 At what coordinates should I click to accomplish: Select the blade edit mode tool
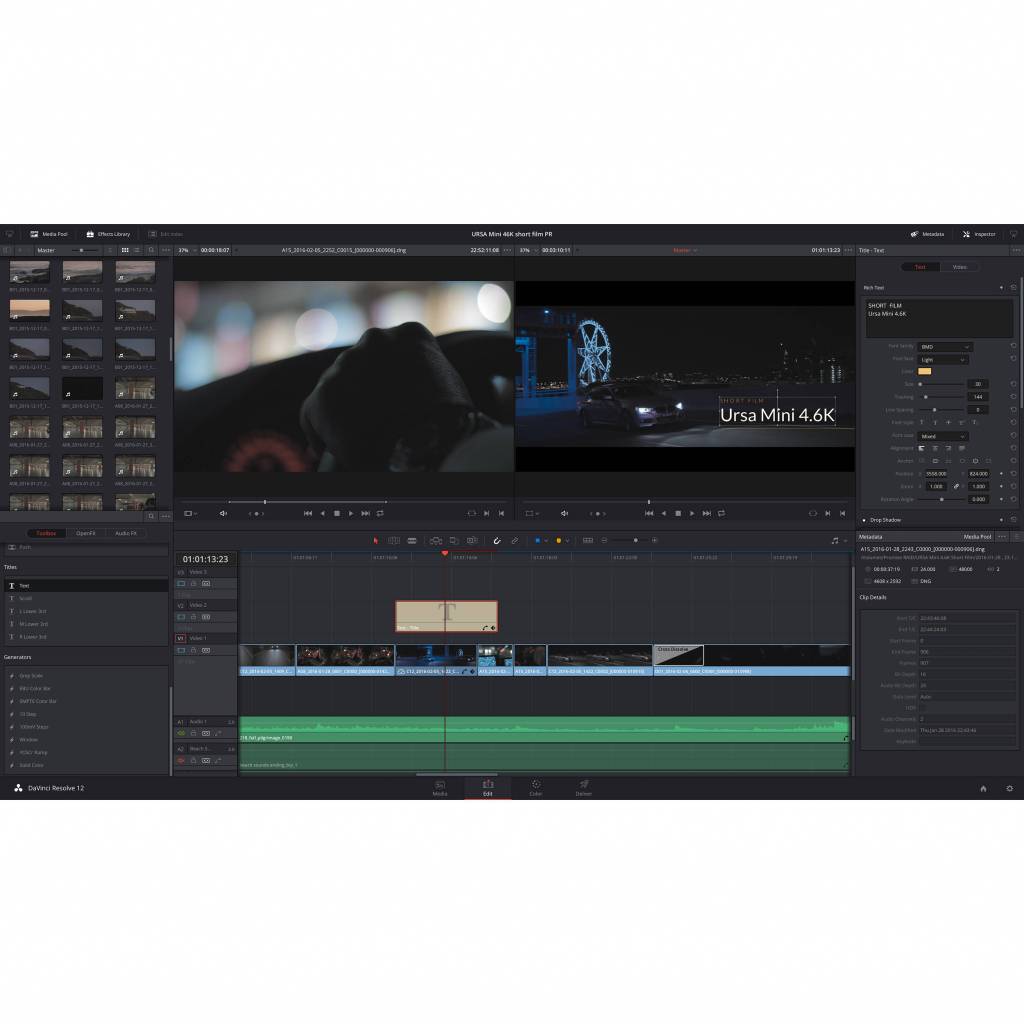pyautogui.click(x=412, y=541)
